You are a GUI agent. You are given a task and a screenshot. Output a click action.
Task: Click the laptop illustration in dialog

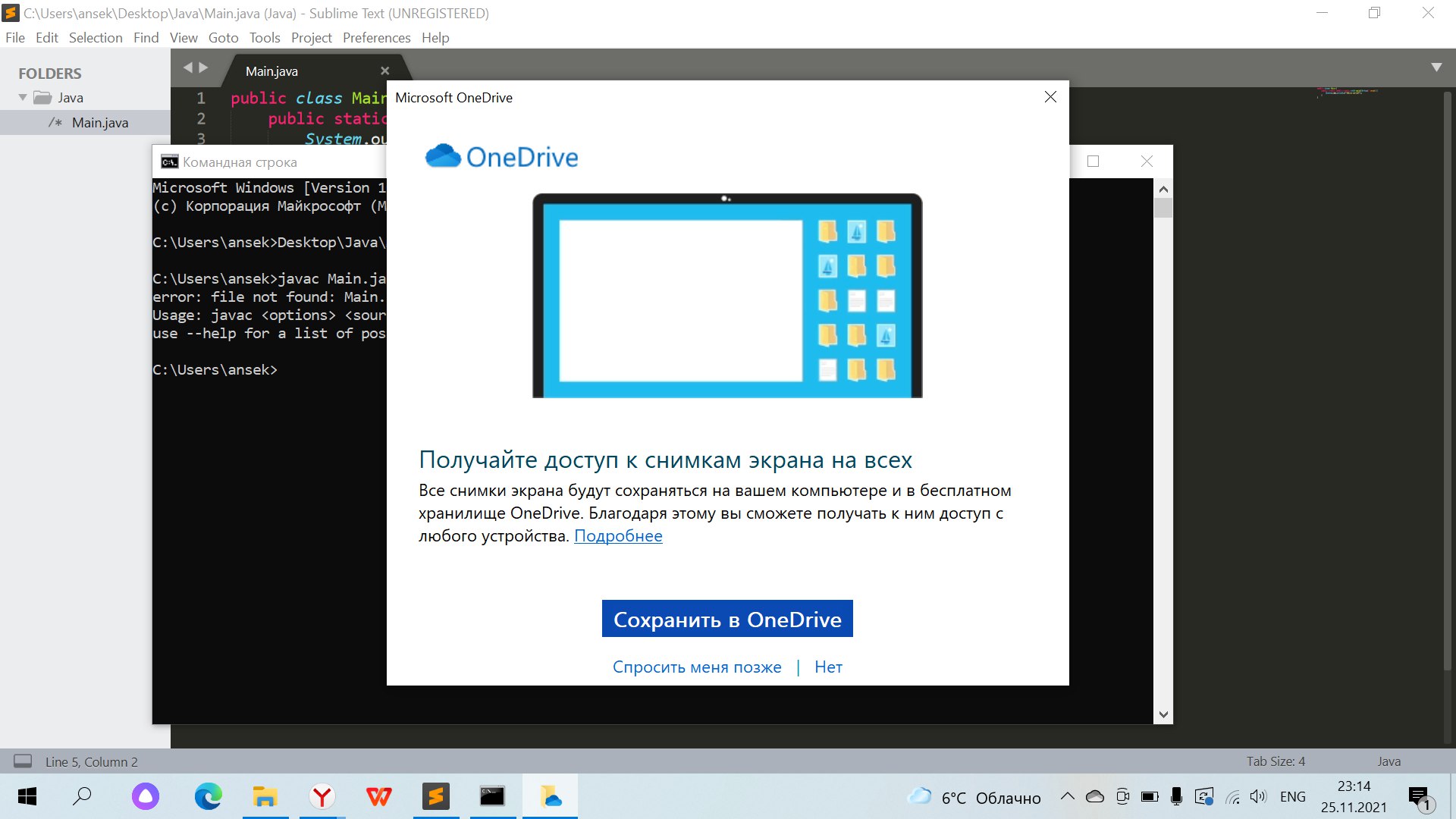(x=727, y=296)
